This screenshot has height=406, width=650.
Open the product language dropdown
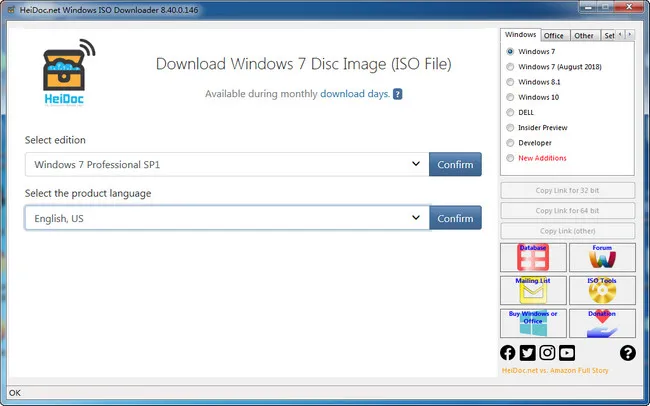click(227, 218)
